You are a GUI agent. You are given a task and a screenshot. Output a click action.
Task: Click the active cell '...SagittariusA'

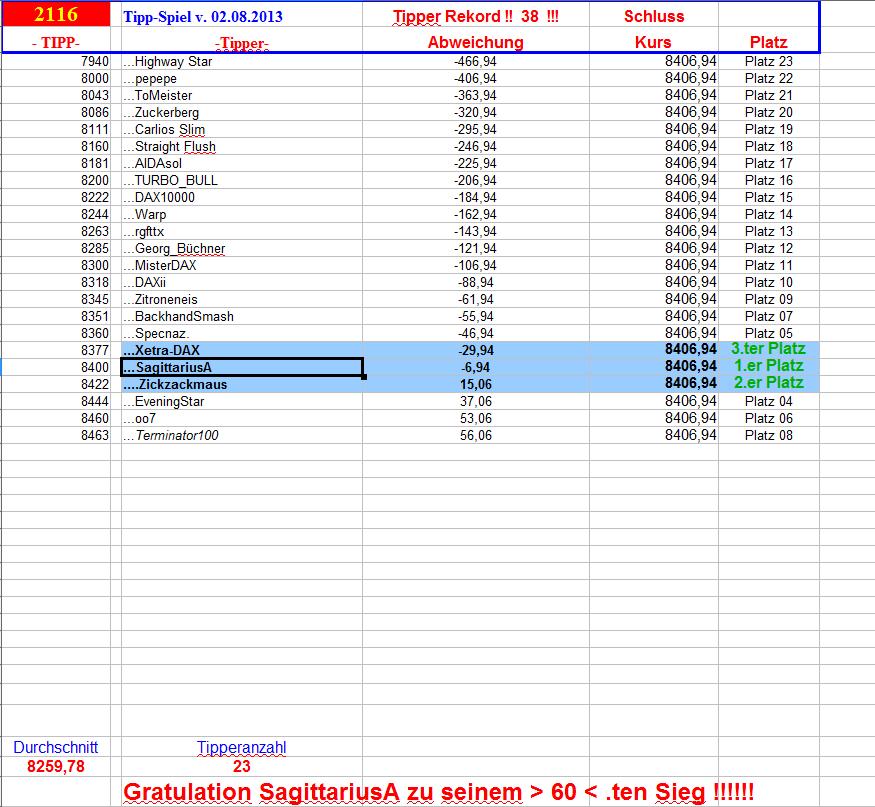[242, 367]
